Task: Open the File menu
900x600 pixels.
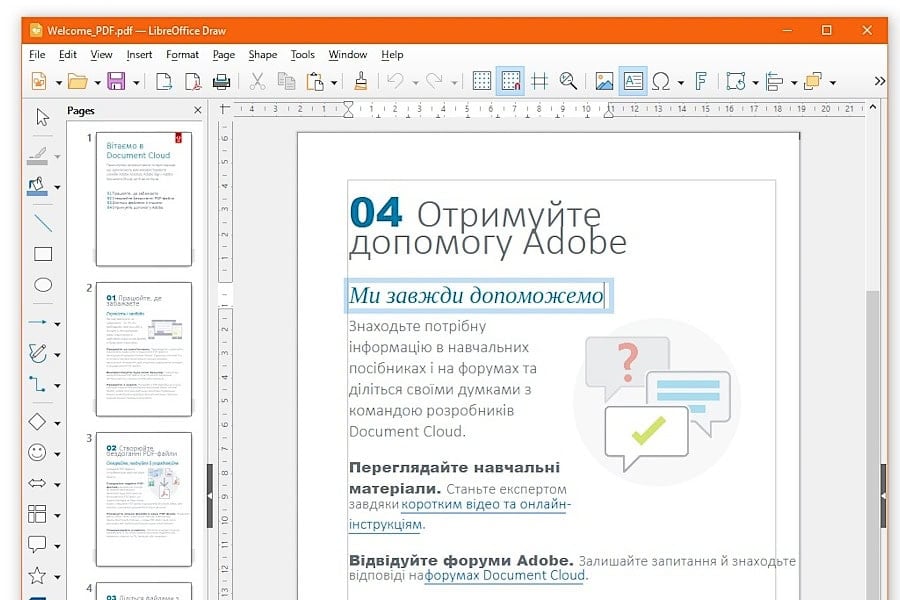Action: point(37,55)
